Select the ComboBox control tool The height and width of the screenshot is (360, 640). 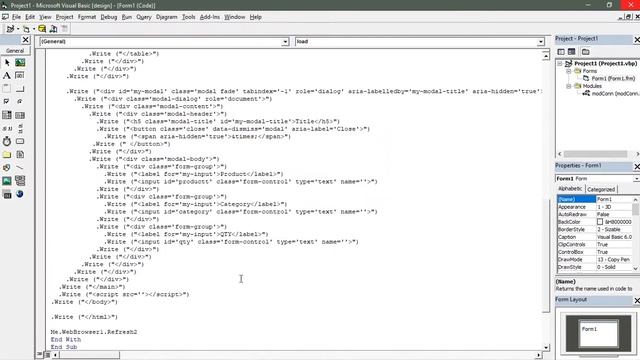7,115
